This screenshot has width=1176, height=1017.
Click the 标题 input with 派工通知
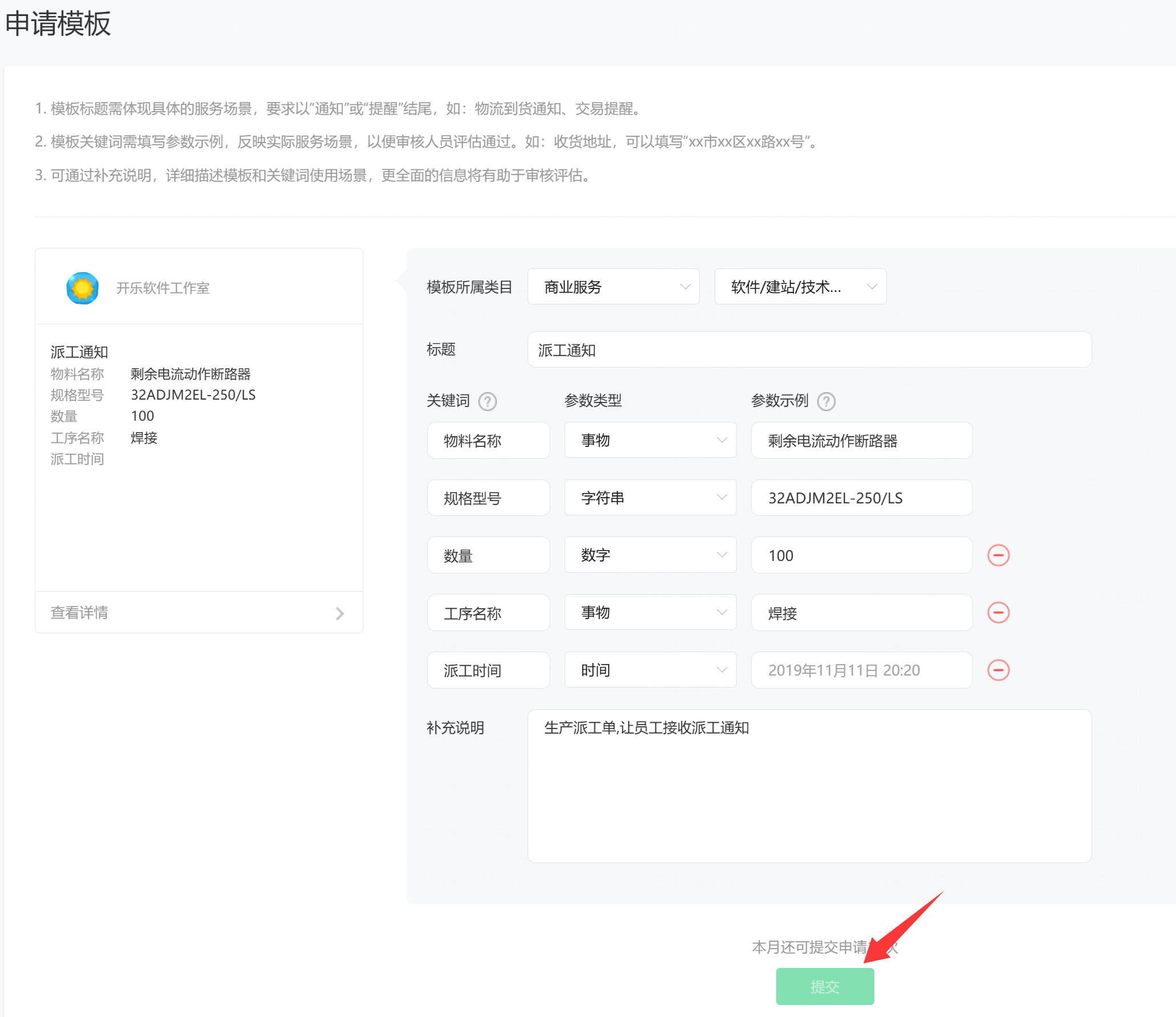coord(809,350)
